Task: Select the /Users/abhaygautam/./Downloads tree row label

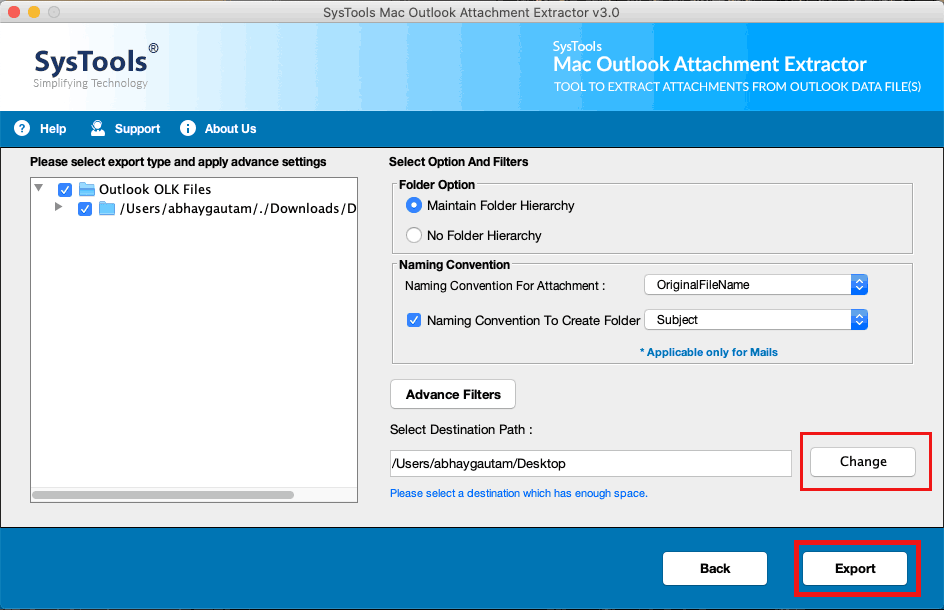Action: 238,208
